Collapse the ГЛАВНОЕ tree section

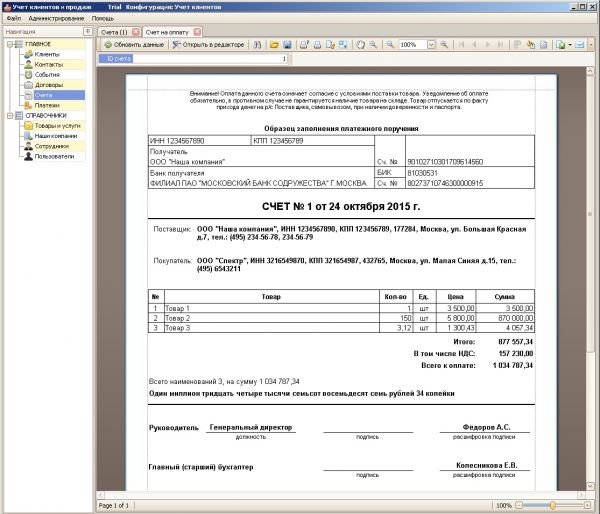coord(9,44)
